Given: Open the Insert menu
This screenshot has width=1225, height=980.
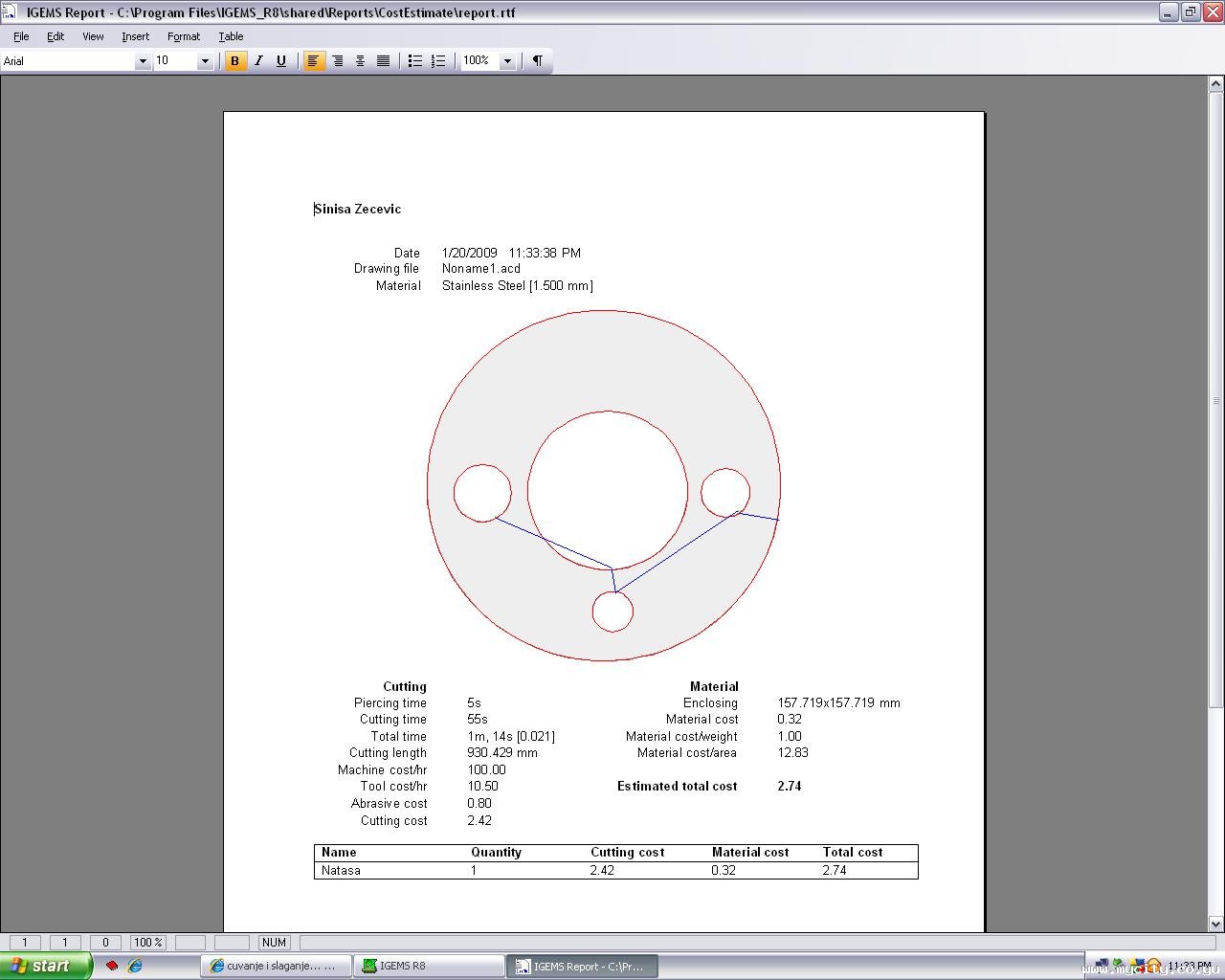Looking at the screenshot, I should (135, 36).
